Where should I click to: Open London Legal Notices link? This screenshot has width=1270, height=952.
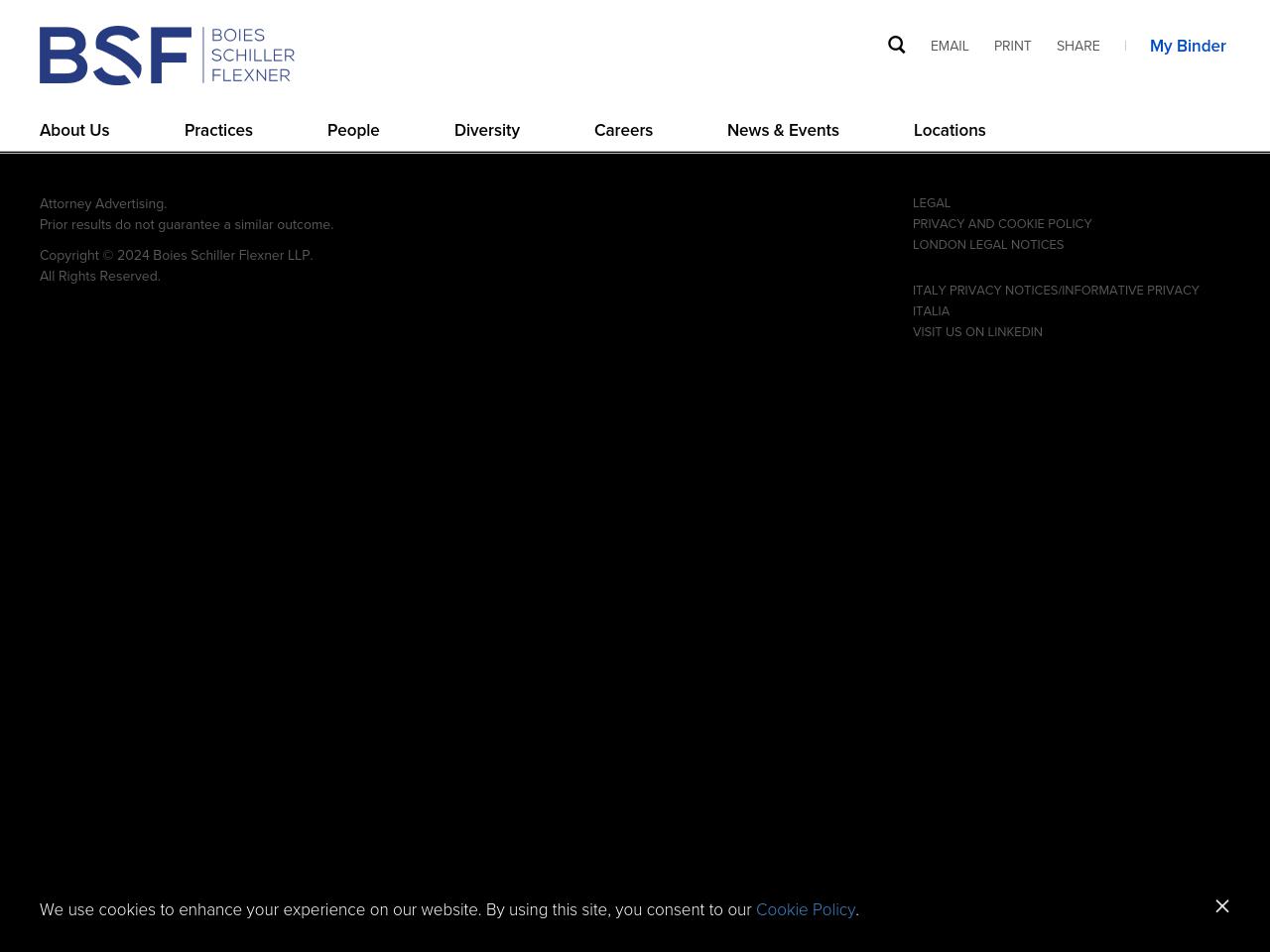(988, 245)
